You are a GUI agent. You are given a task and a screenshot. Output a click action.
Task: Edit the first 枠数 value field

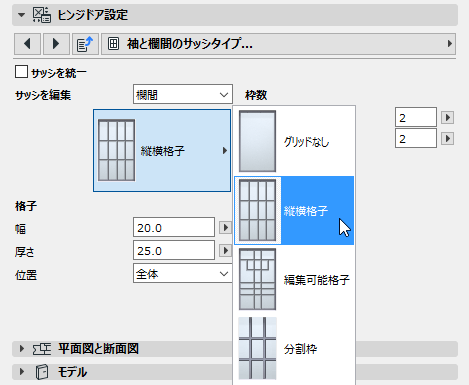click(416, 117)
